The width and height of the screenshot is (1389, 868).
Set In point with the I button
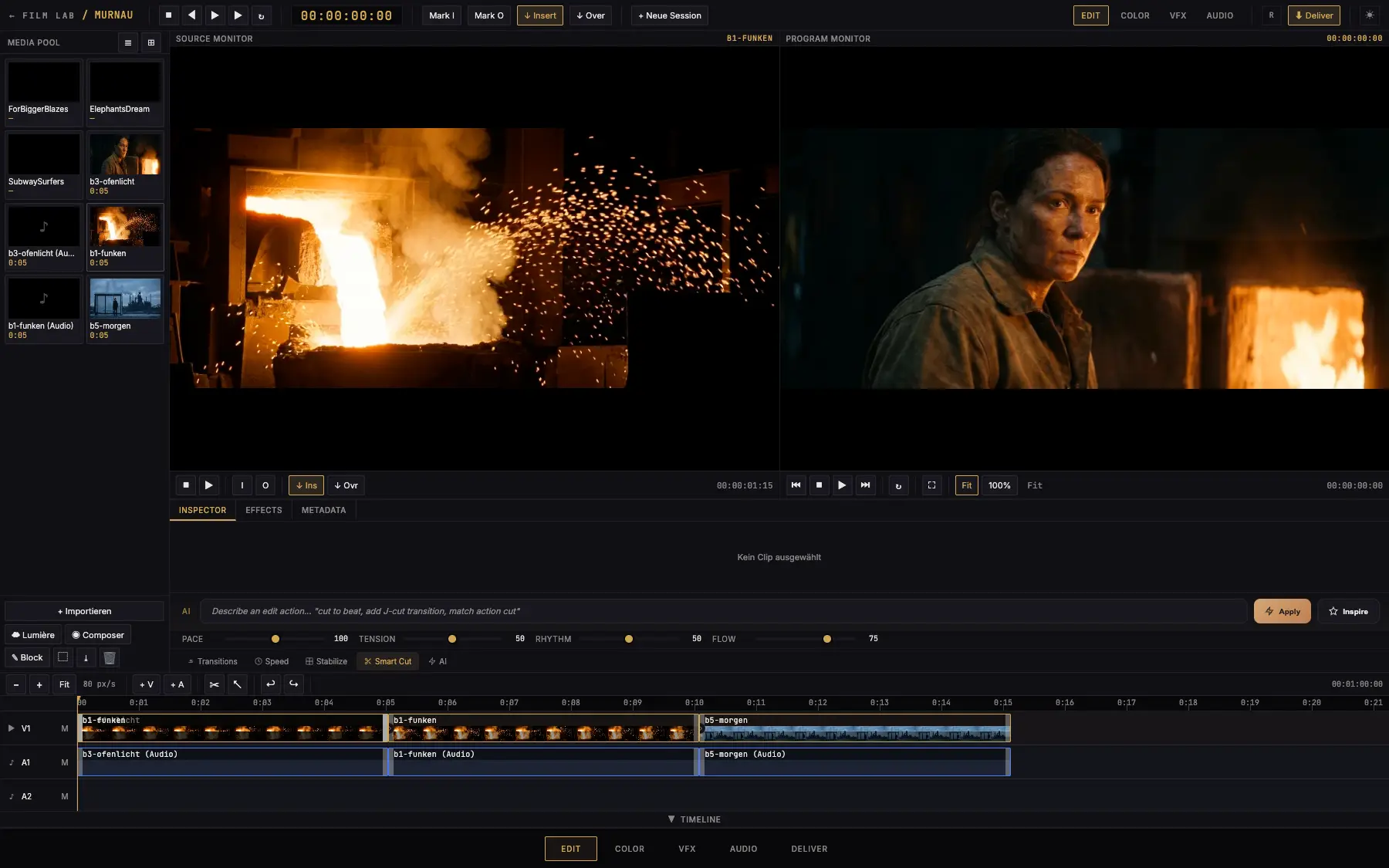point(242,485)
